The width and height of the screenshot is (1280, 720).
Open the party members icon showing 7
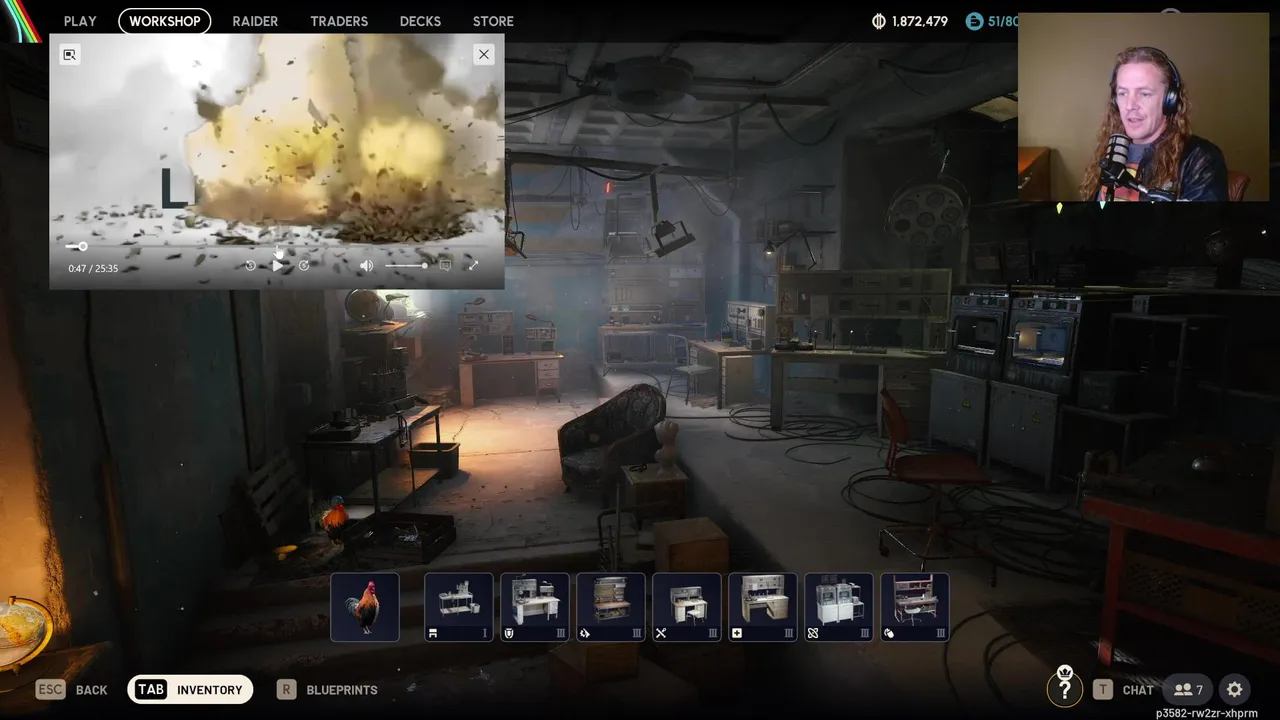(x=1188, y=690)
